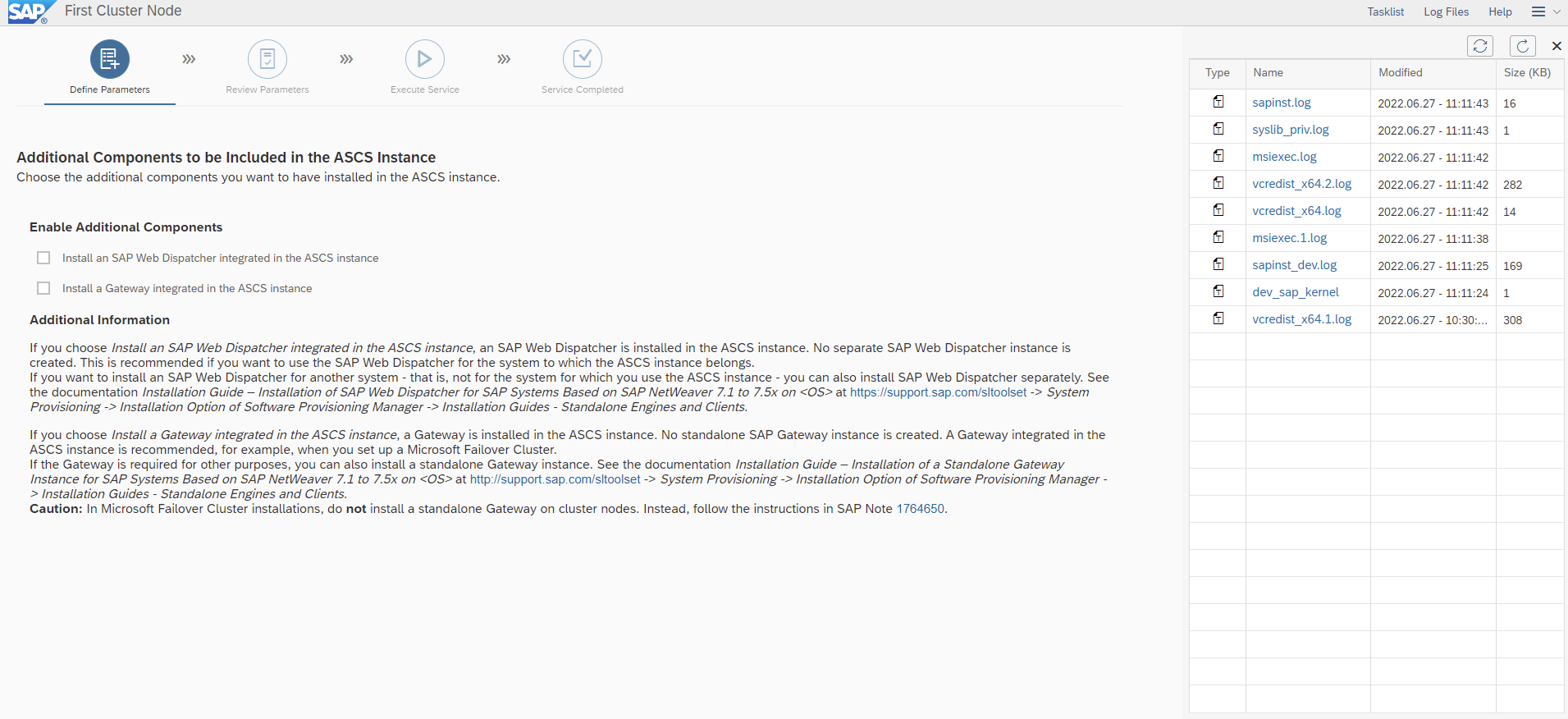Open SAP Note 1764650 link

coord(921,509)
